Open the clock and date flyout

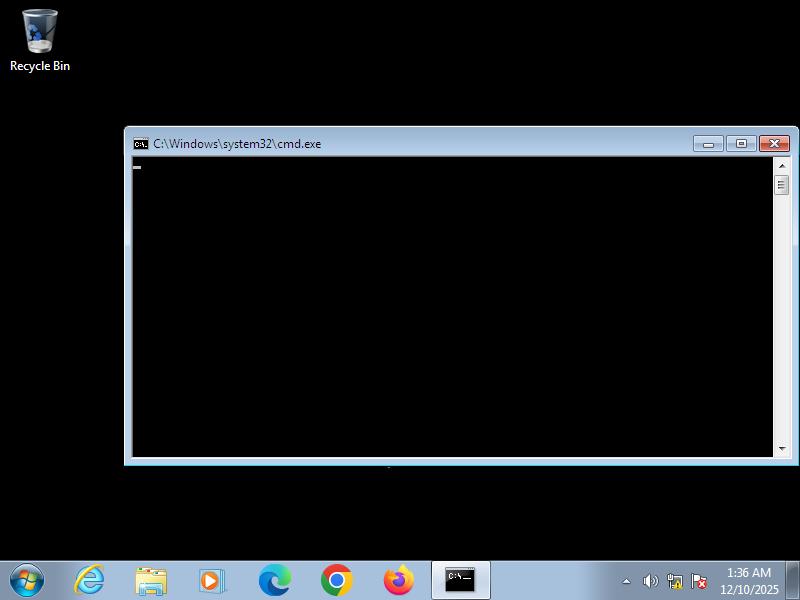pos(749,581)
